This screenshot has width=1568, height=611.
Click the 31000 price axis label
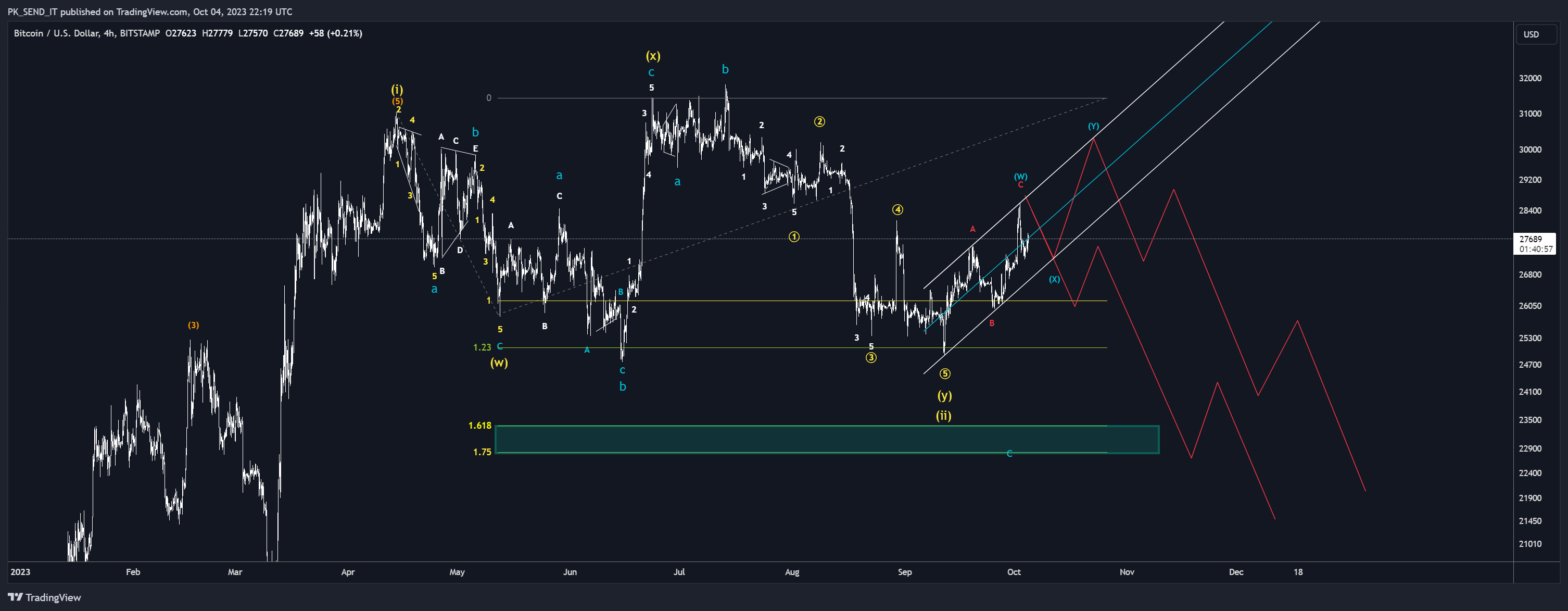pyautogui.click(x=1531, y=114)
